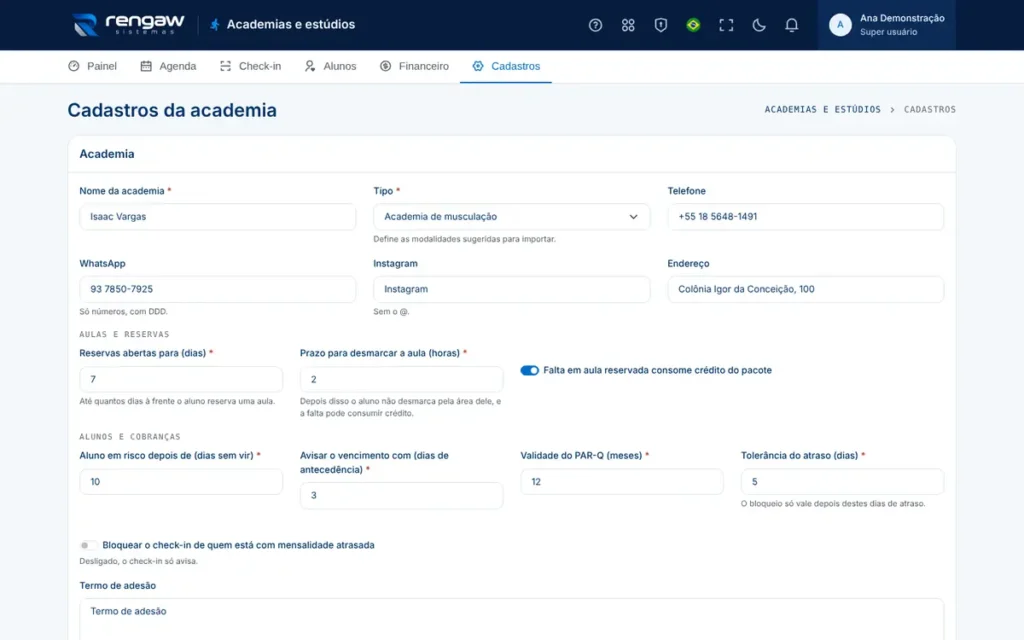Toggle fullscreen mode icon

[726, 25]
